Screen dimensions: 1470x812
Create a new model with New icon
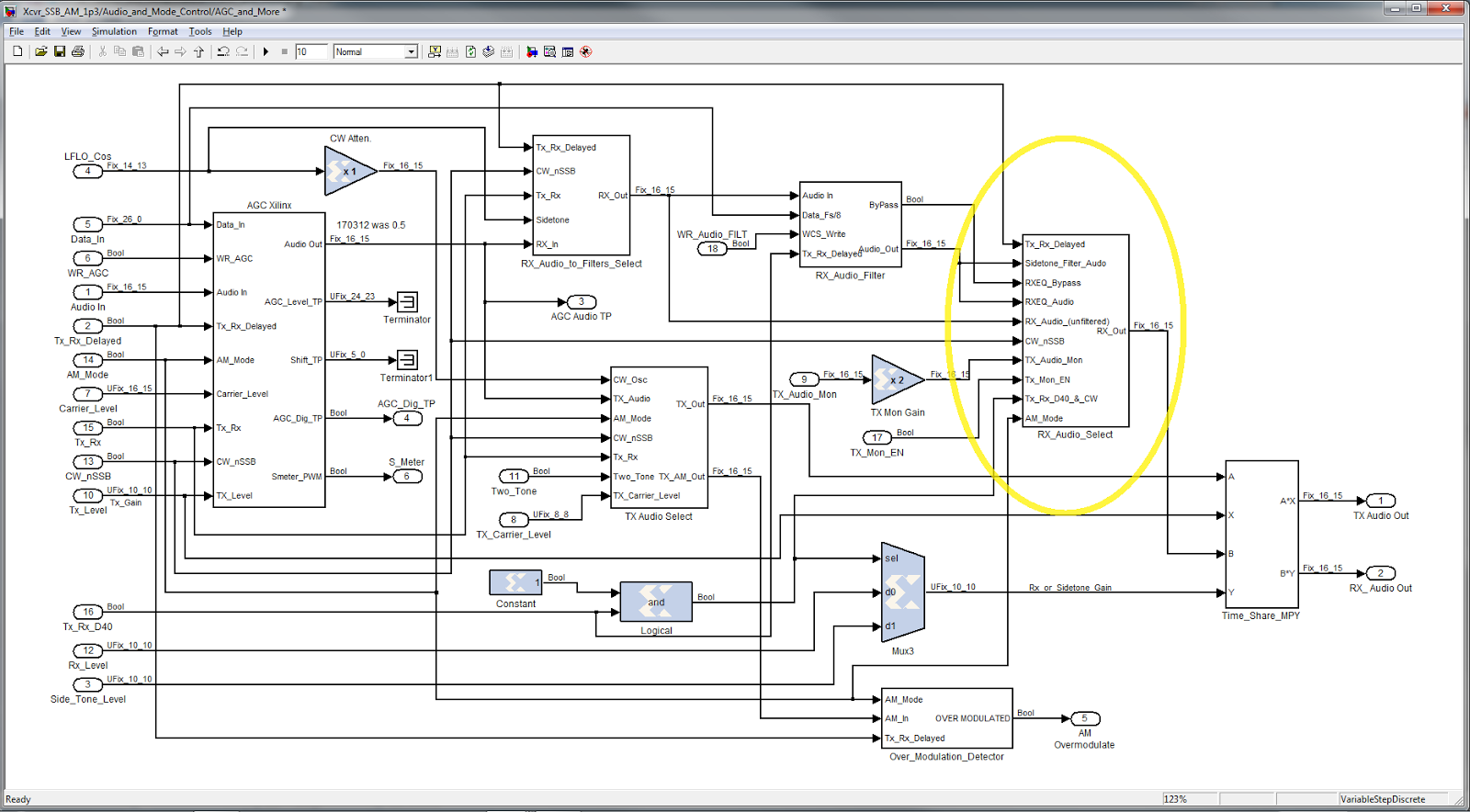(17, 51)
